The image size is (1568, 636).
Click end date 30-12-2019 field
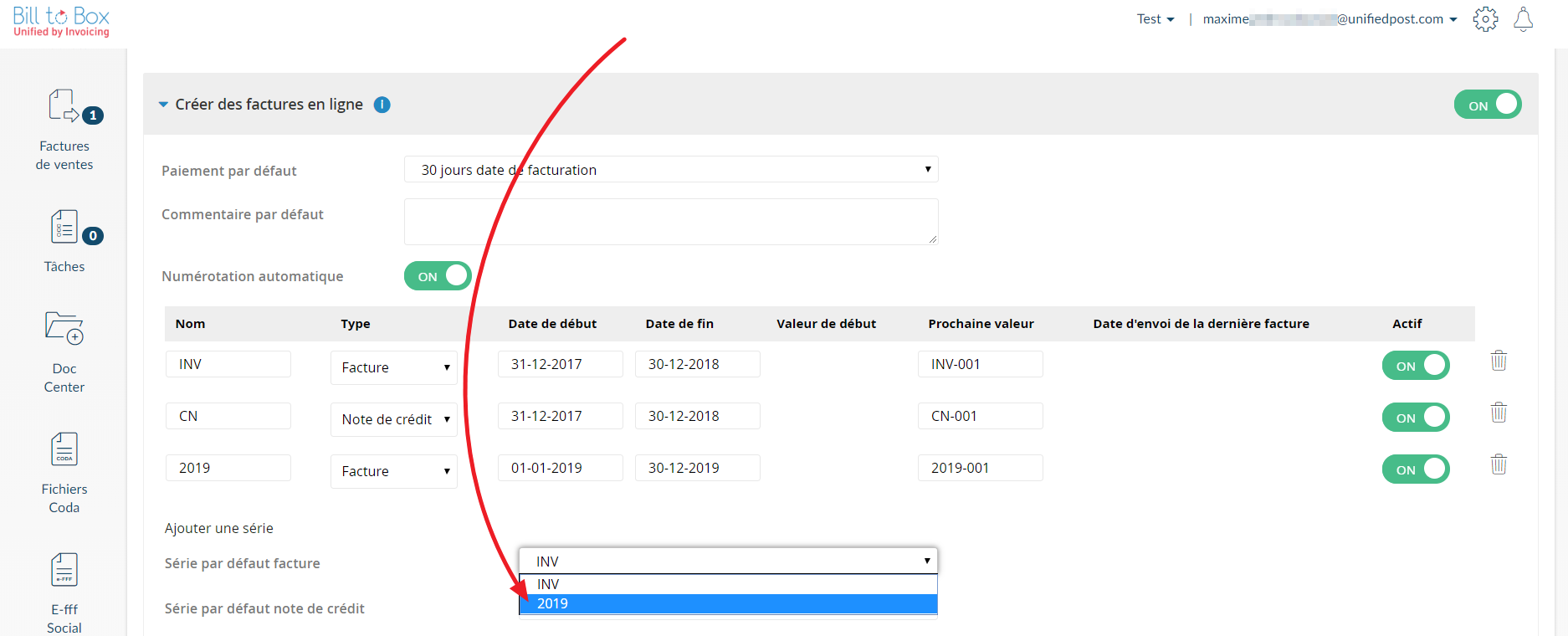click(698, 468)
